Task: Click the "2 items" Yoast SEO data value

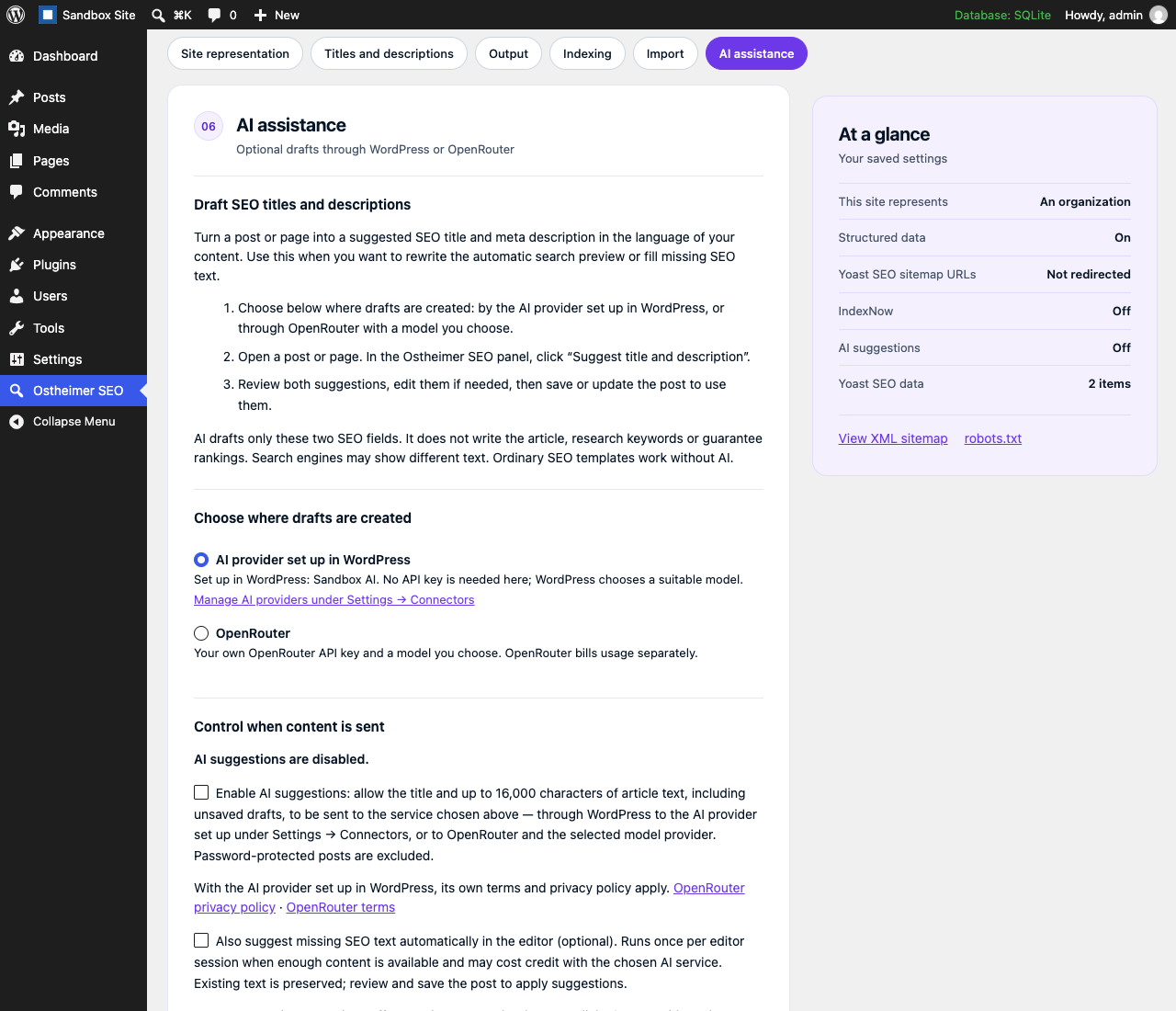Action: pos(1110,383)
